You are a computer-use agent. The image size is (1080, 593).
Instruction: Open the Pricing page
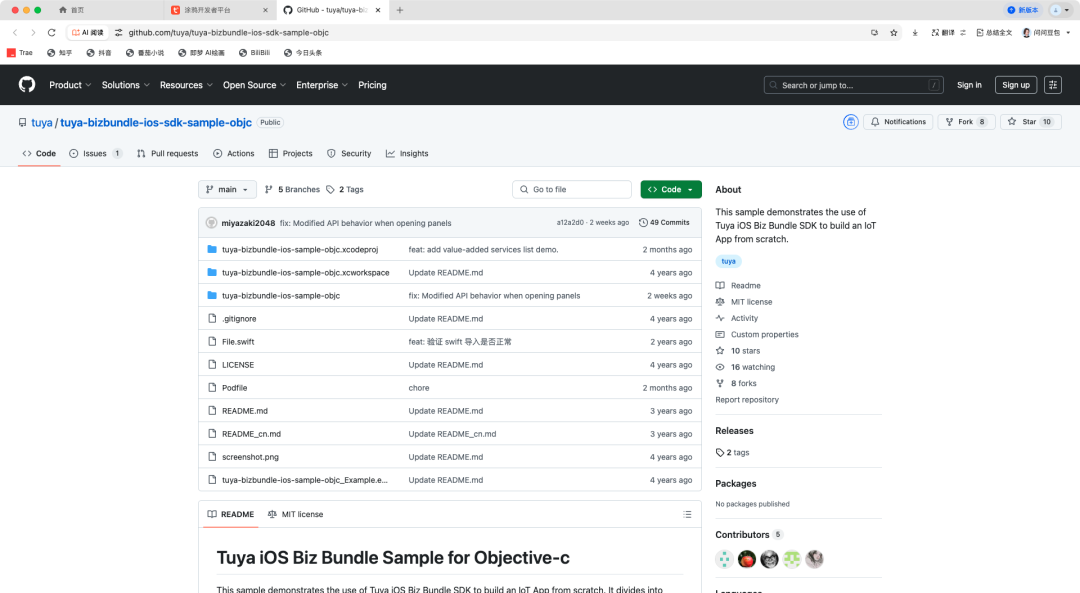point(372,85)
